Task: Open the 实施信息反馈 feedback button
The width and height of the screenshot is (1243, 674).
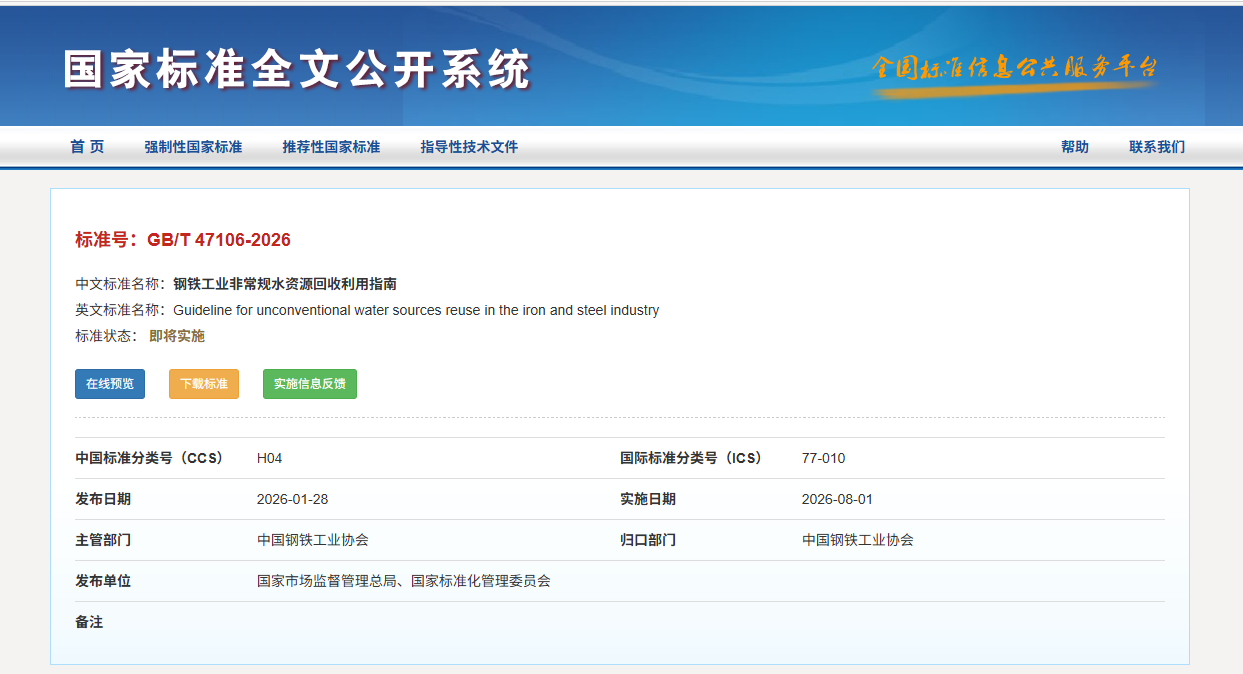Action: (x=310, y=384)
